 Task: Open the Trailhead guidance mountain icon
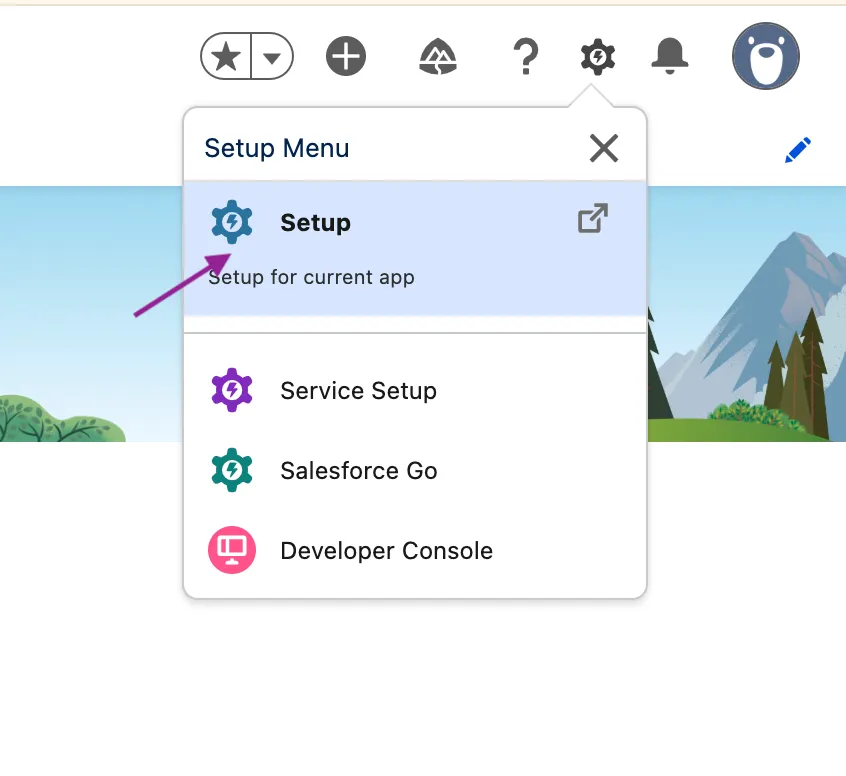(x=438, y=57)
